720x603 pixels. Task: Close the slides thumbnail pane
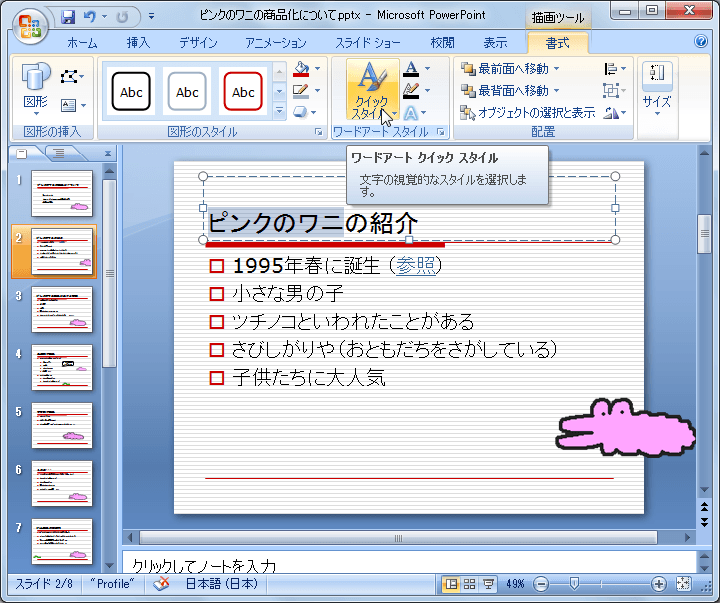[108, 153]
